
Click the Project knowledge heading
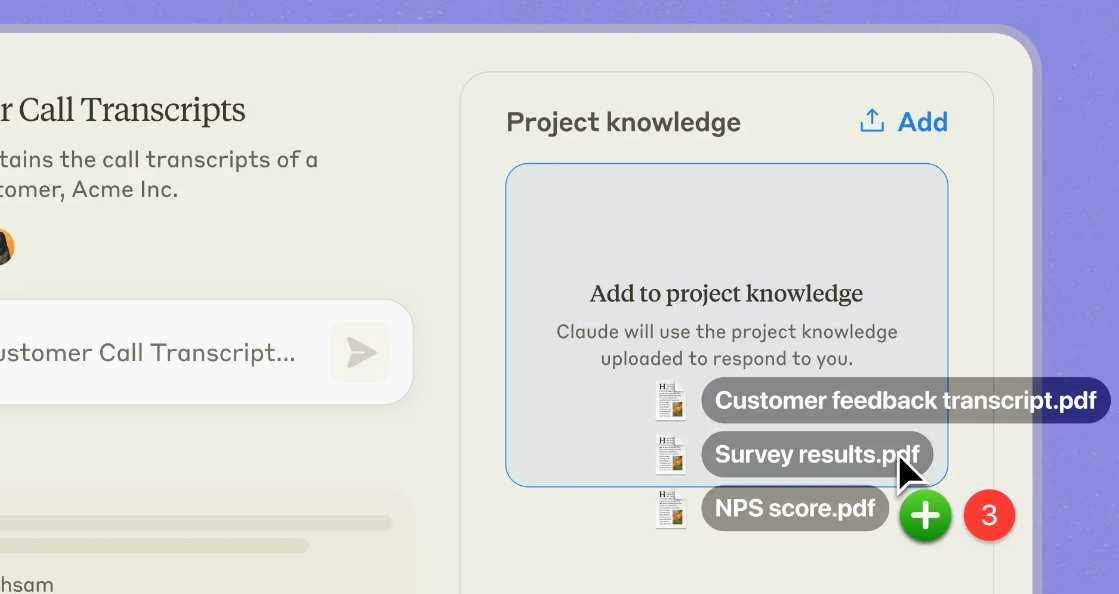[624, 122]
